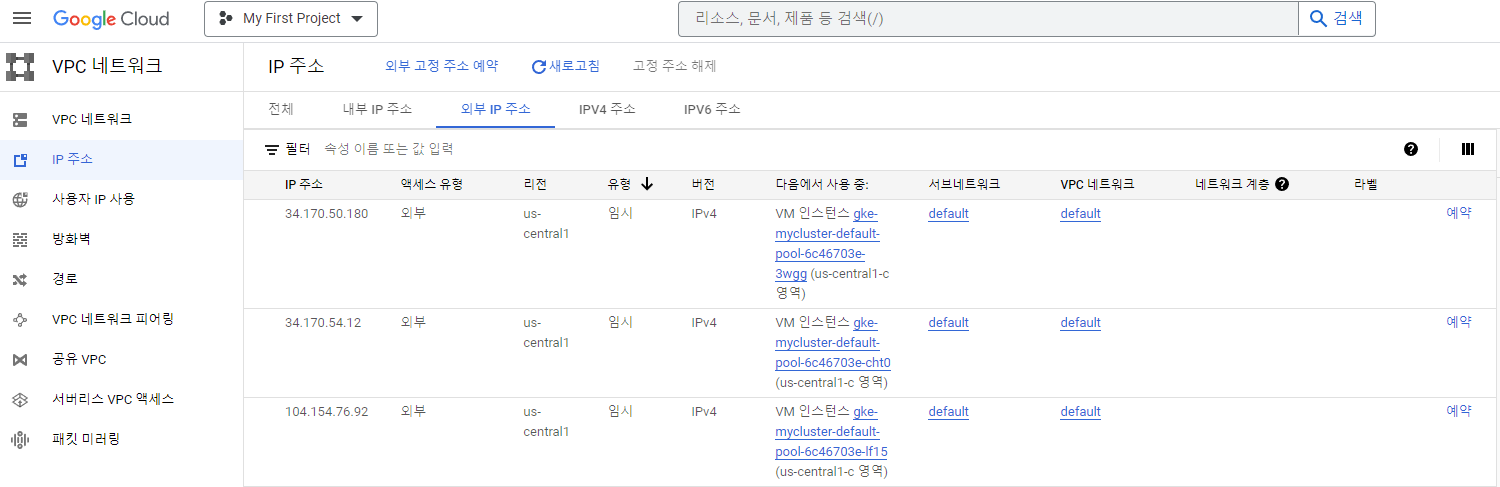The image size is (1500, 487).
Task: Sort by the IP 주소 column header
Action: [x=304, y=184]
